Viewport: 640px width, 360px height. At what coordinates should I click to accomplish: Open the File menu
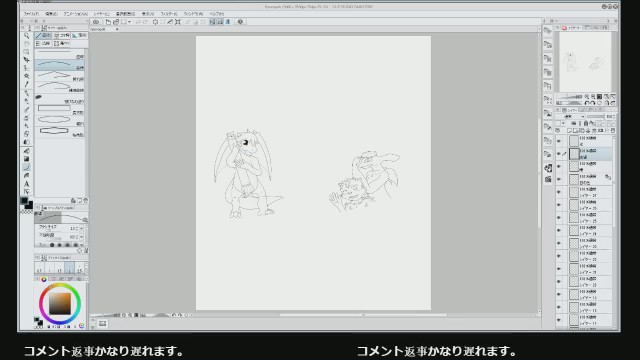(31, 14)
